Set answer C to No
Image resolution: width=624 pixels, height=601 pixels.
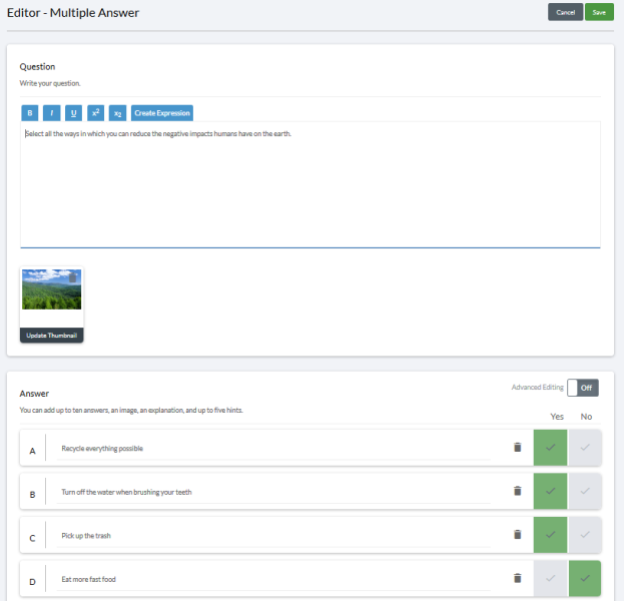point(585,535)
